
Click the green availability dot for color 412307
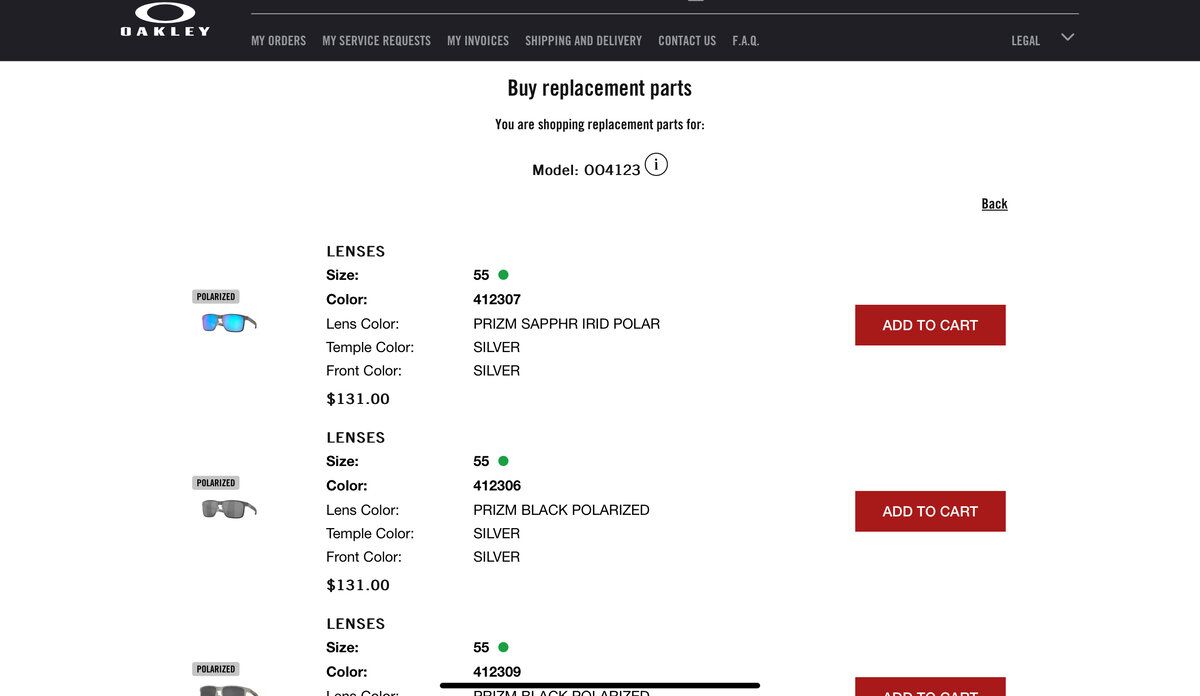503,275
